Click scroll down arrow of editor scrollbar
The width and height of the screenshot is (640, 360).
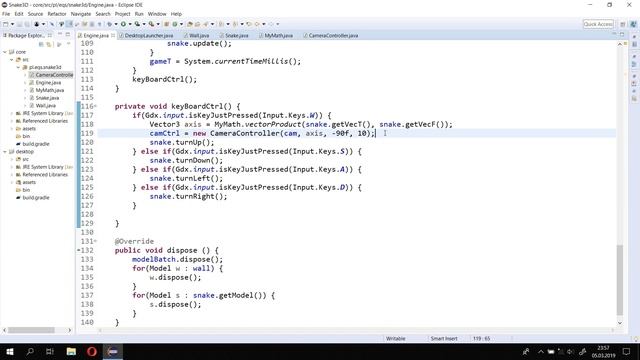point(620,323)
